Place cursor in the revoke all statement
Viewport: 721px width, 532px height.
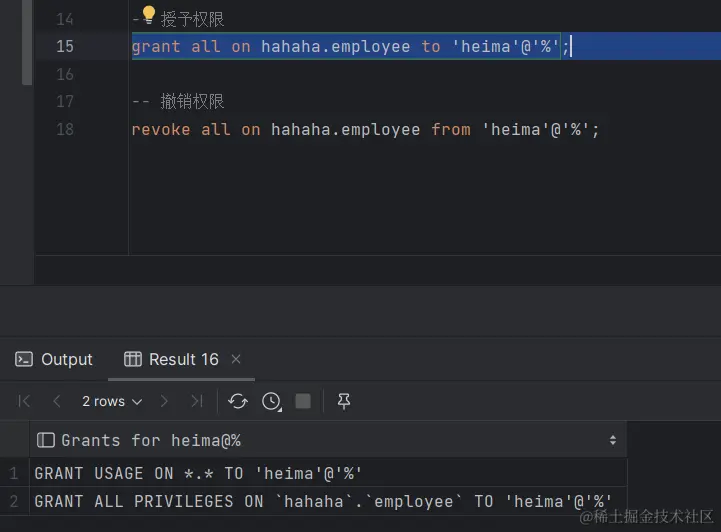(x=365, y=130)
